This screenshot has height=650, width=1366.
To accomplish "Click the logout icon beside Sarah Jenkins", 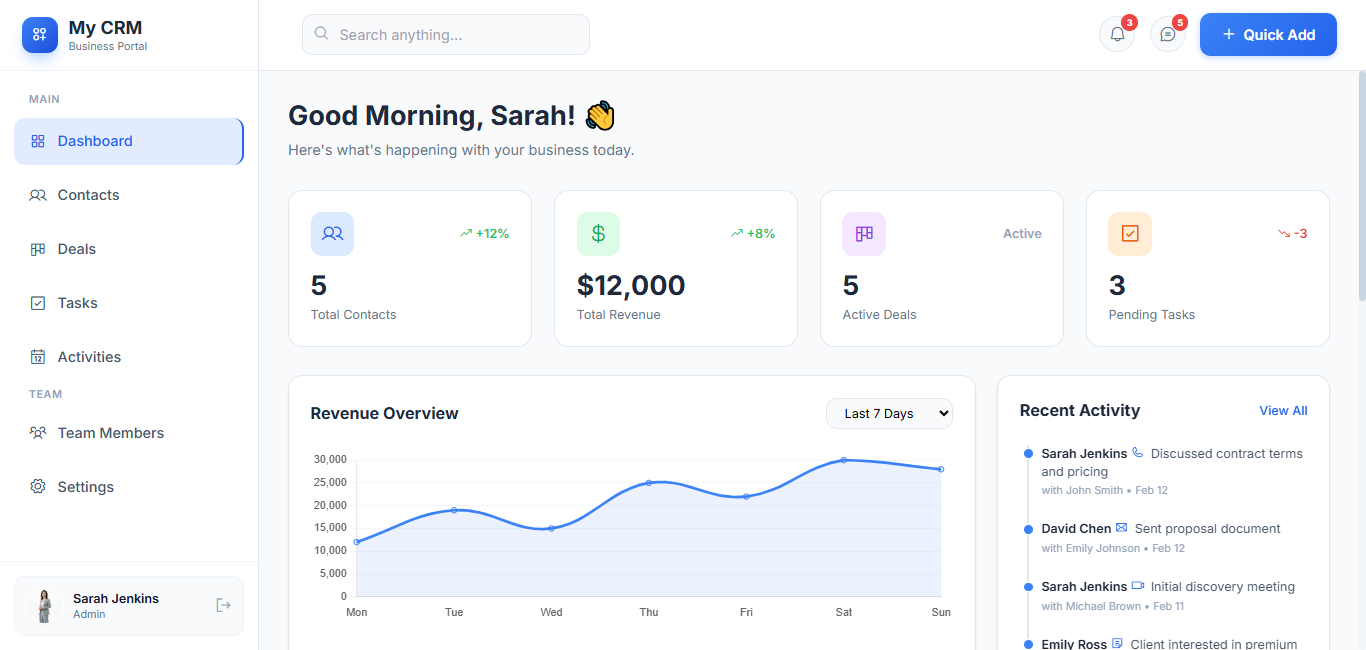I will click(223, 605).
